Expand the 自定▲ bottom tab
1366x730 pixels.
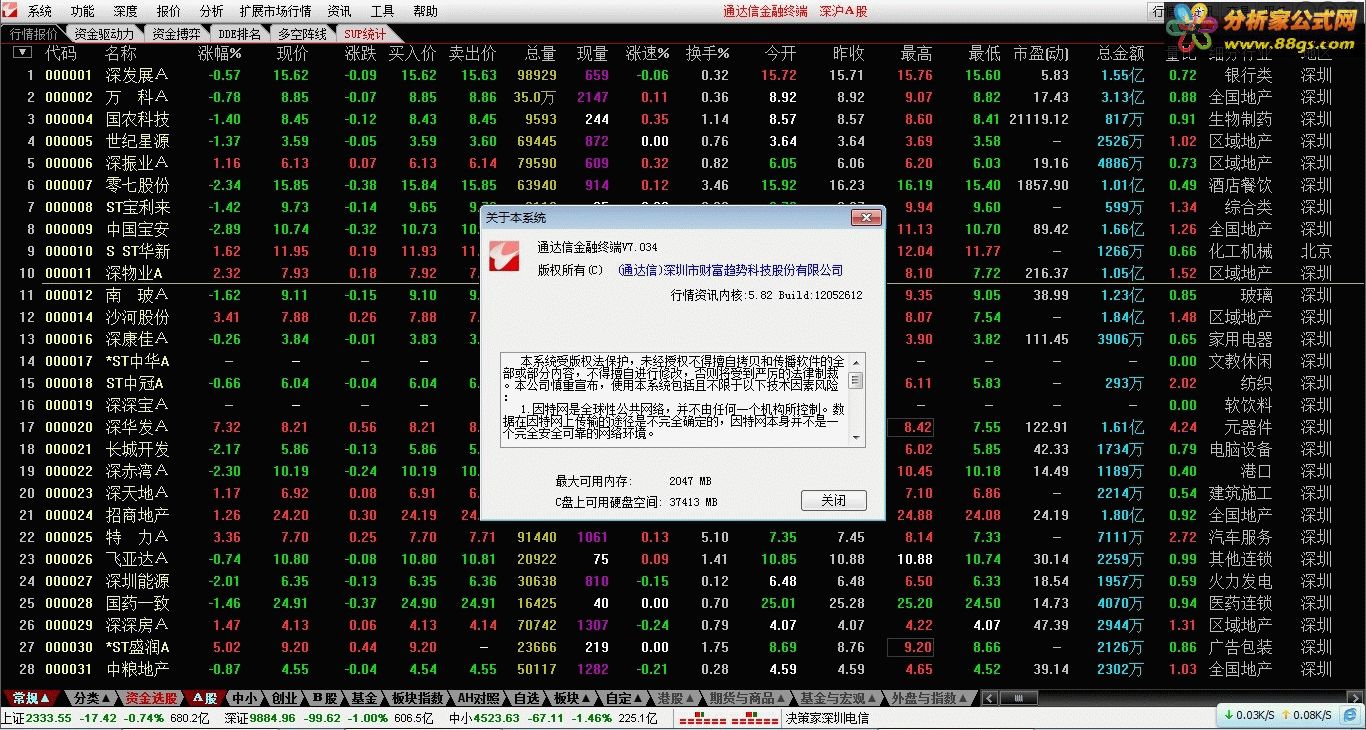(x=625, y=698)
